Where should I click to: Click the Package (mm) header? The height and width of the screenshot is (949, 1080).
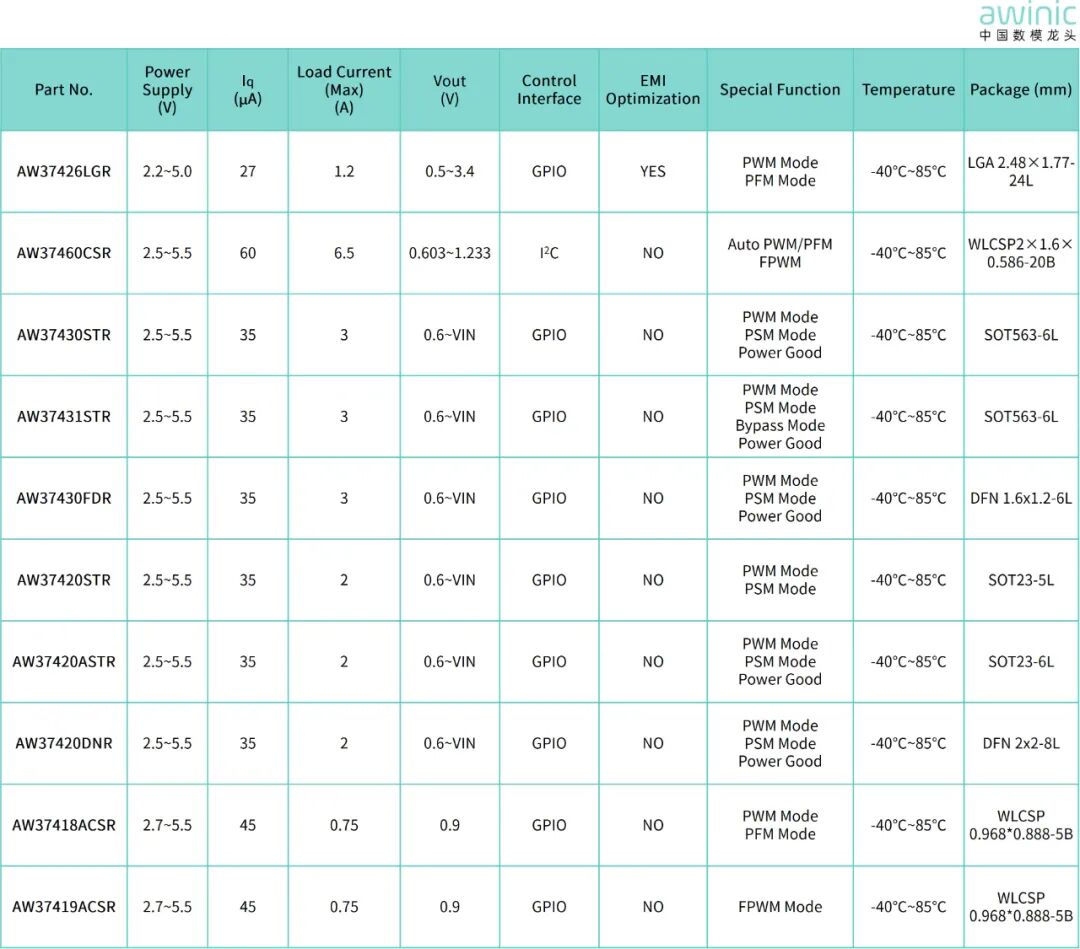(x=1021, y=90)
